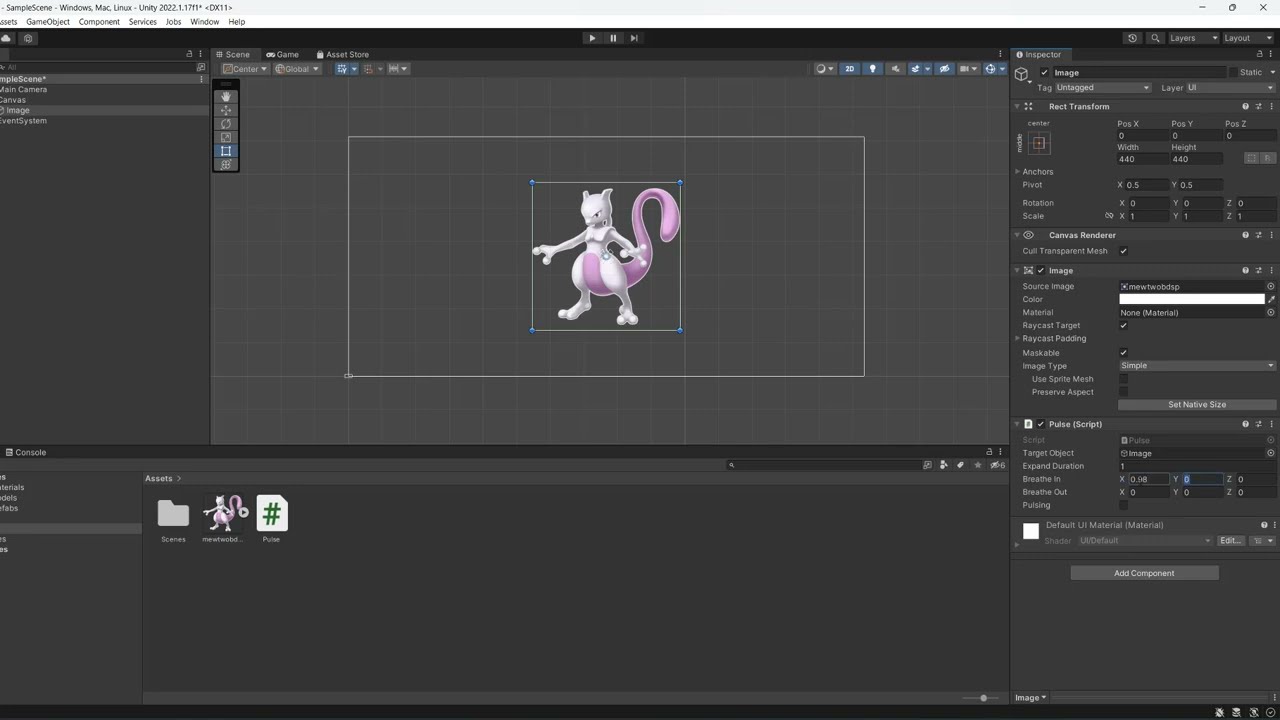Select the Rotate tool in Scene toolbar
1280x720 pixels.
click(226, 124)
